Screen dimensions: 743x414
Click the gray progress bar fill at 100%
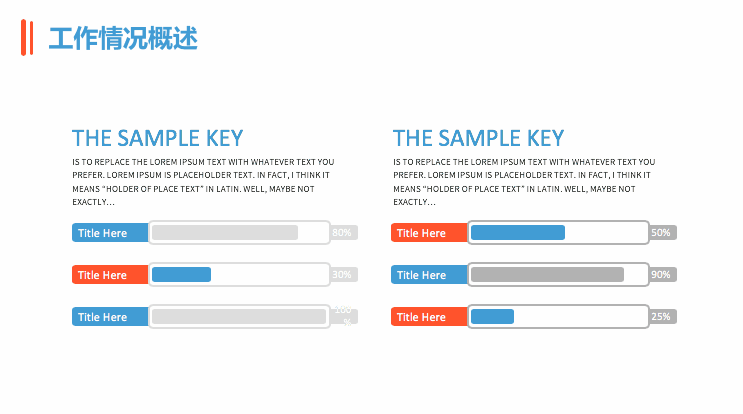239,317
